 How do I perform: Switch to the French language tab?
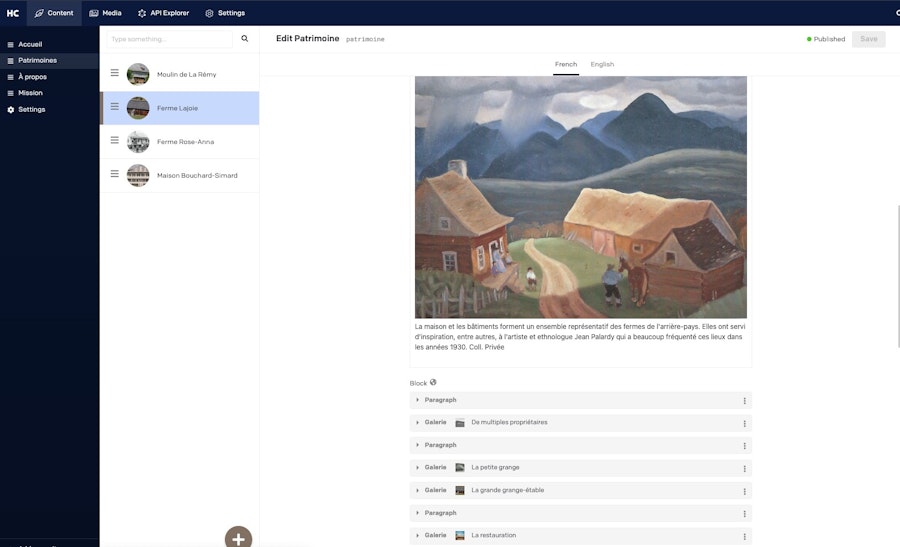565,64
